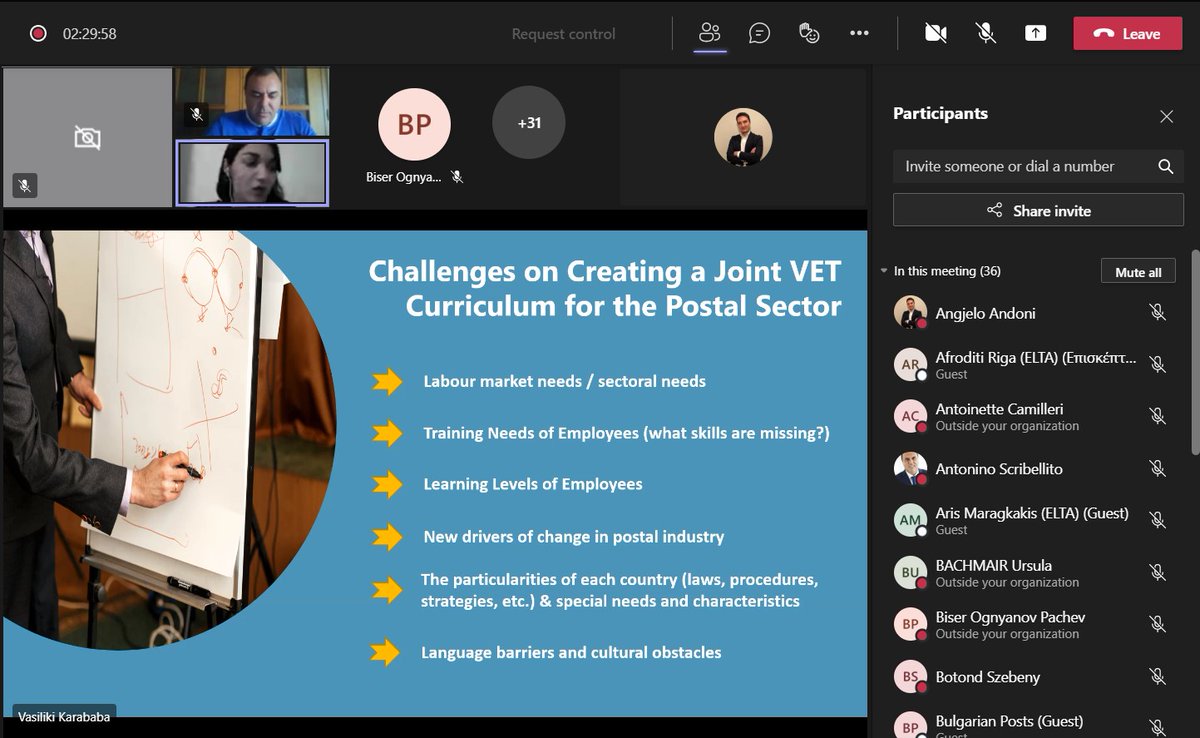Click Antonino Scribellito's muted mic icon

click(1157, 469)
